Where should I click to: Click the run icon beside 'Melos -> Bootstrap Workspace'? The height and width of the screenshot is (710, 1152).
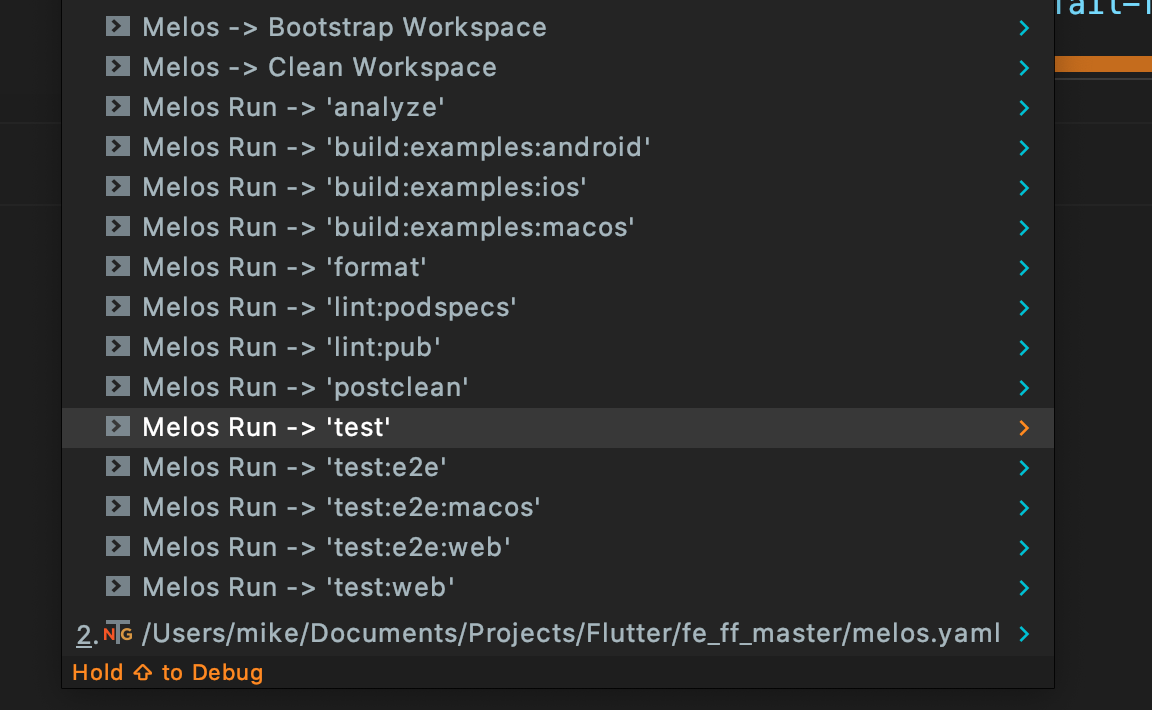[118, 26]
